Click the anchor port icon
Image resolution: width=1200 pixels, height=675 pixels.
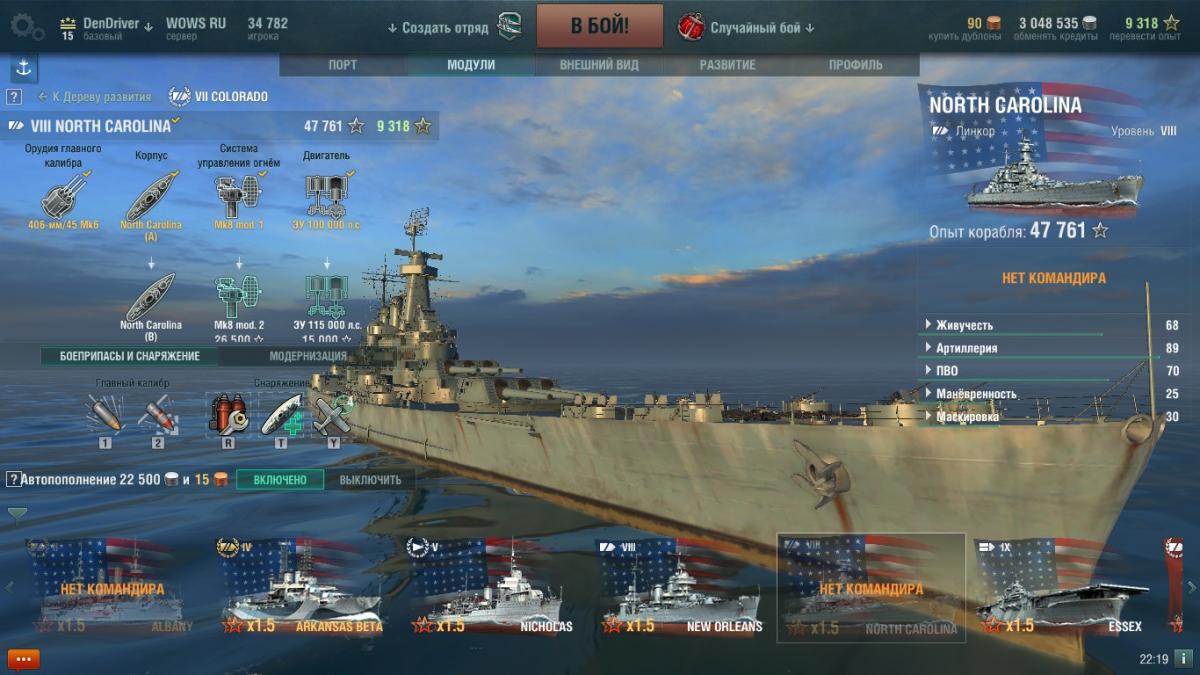[x=24, y=69]
